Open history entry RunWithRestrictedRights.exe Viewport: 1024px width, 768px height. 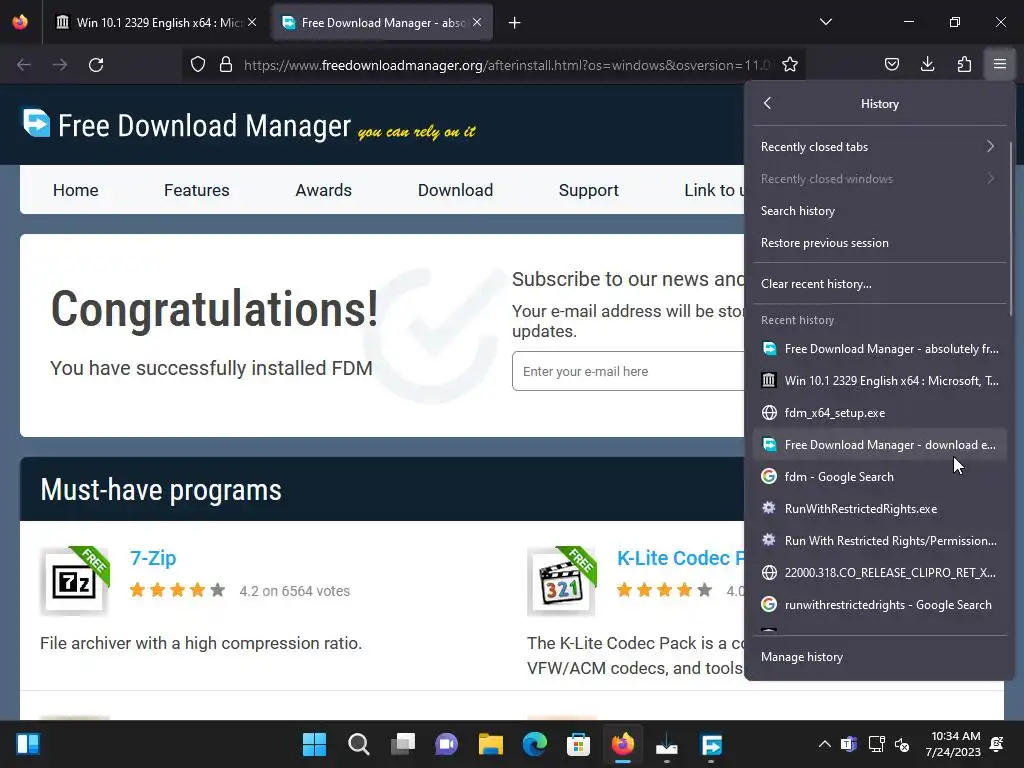coord(879,509)
